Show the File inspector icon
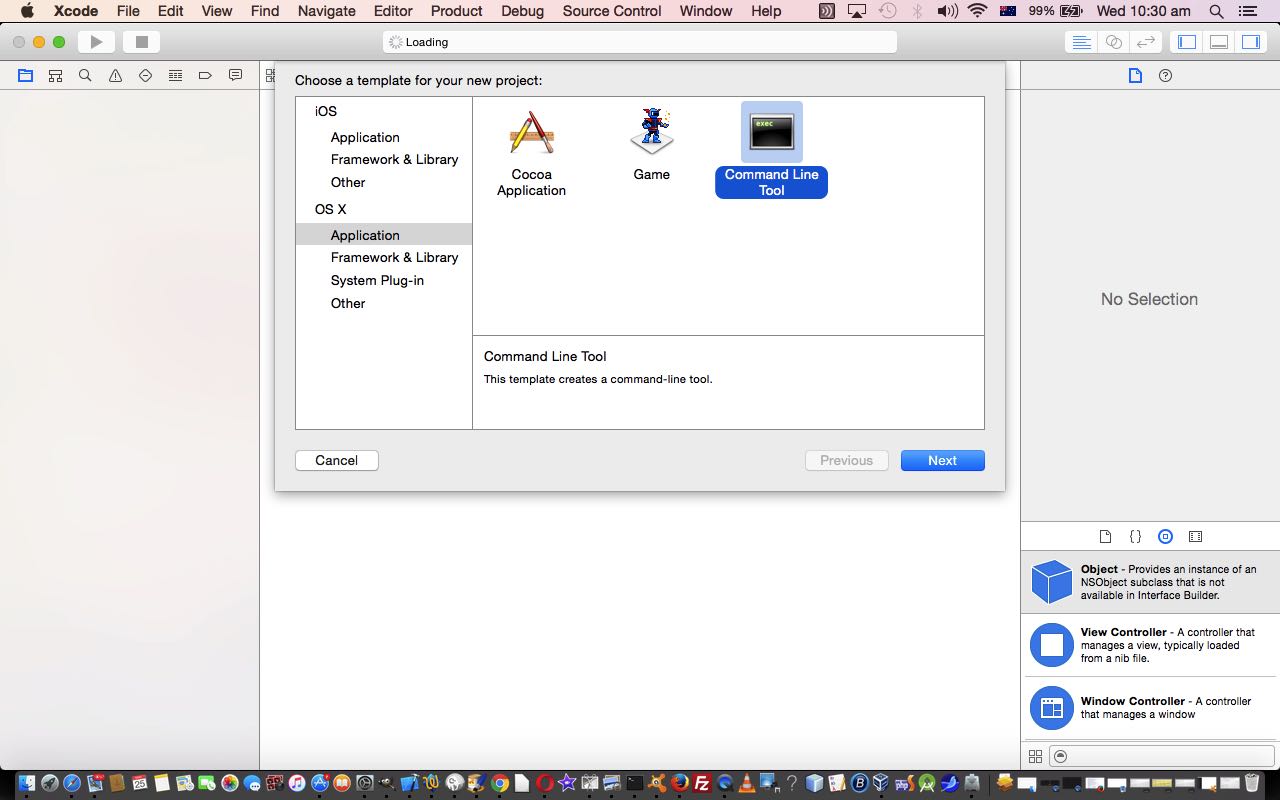 (x=1135, y=75)
